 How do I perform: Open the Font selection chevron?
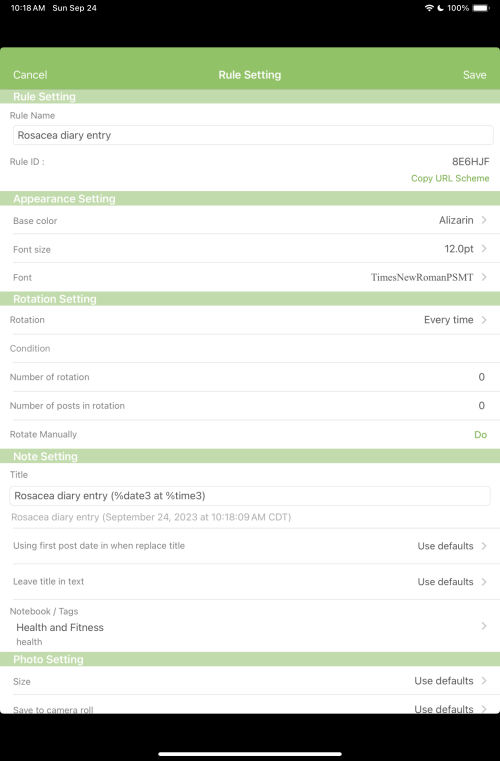click(x=484, y=277)
